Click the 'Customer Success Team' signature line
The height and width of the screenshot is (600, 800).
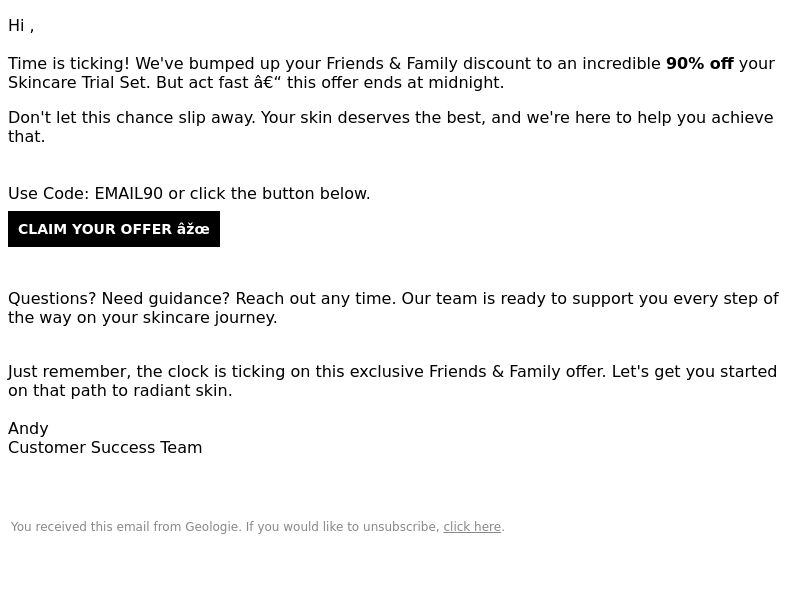pos(105,447)
